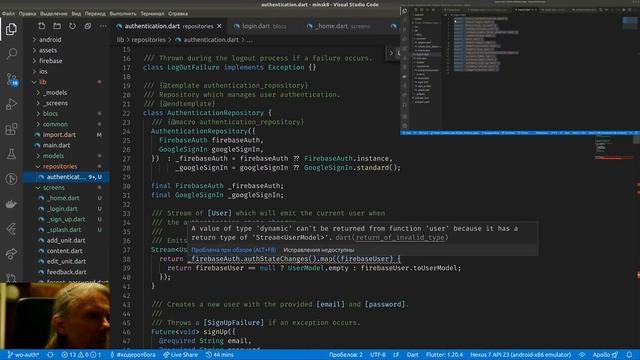640x360 pixels.
Task: Collapse the repositories folder
Action: 60,167
